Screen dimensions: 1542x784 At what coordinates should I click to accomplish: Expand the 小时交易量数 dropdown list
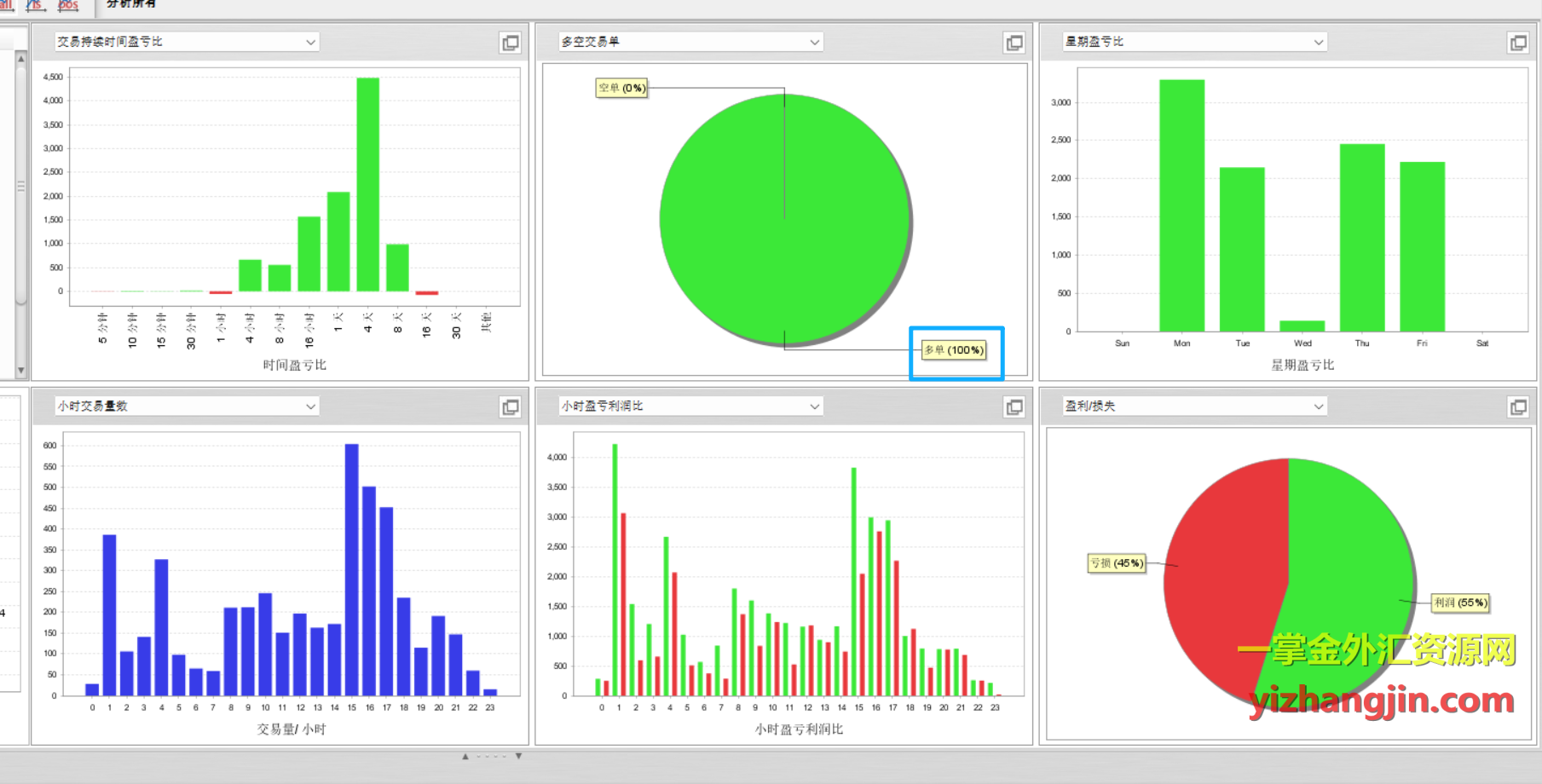tap(310, 406)
